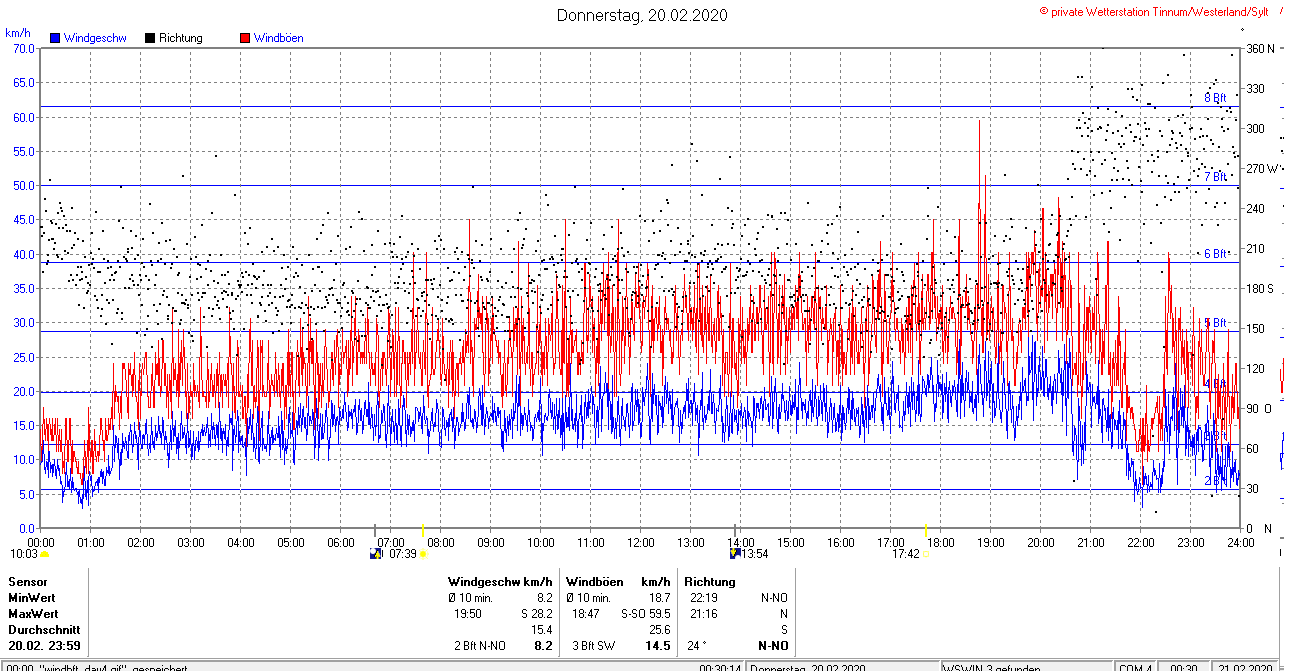Image resolution: width=1310 pixels, height=671 pixels.
Task: Click the 18:47 max gust time entry
Action: [585, 613]
